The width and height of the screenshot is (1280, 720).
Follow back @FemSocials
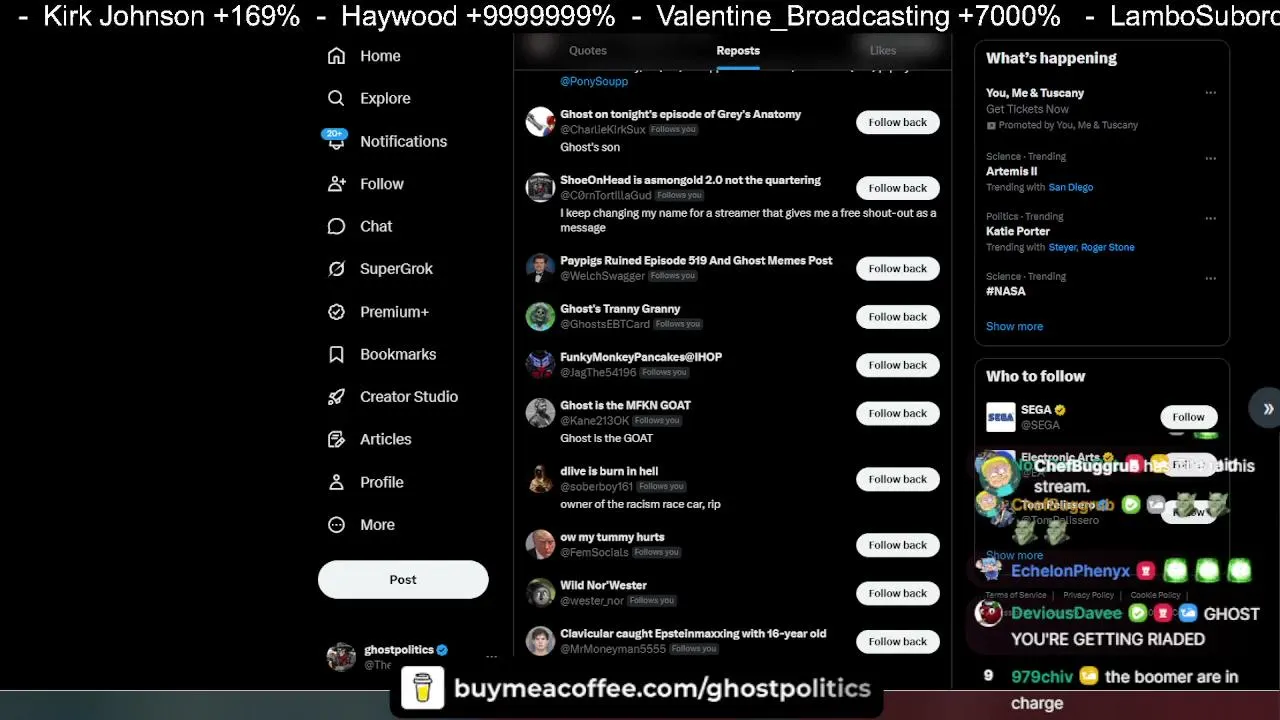[x=898, y=545]
